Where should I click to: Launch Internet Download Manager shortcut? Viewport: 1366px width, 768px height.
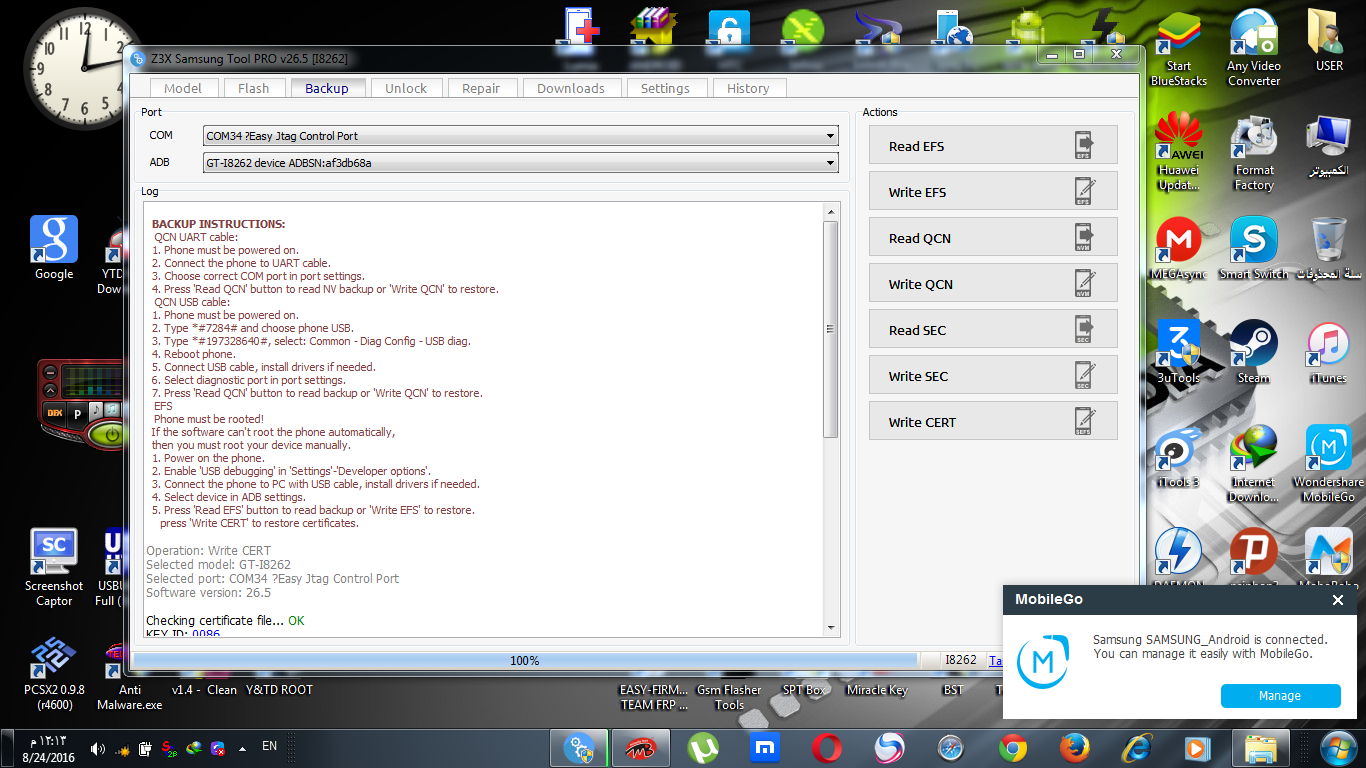coord(1254,463)
